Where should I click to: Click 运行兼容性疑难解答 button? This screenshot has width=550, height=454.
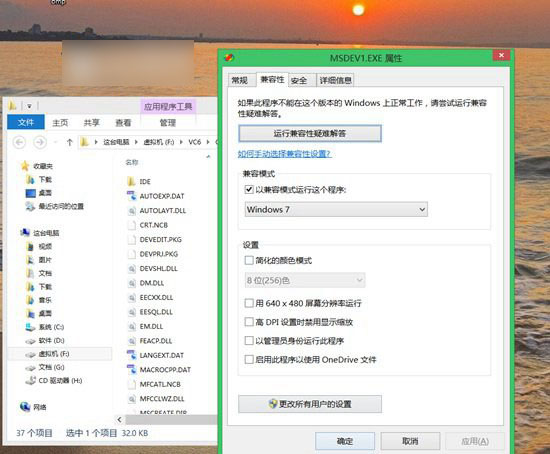point(310,133)
